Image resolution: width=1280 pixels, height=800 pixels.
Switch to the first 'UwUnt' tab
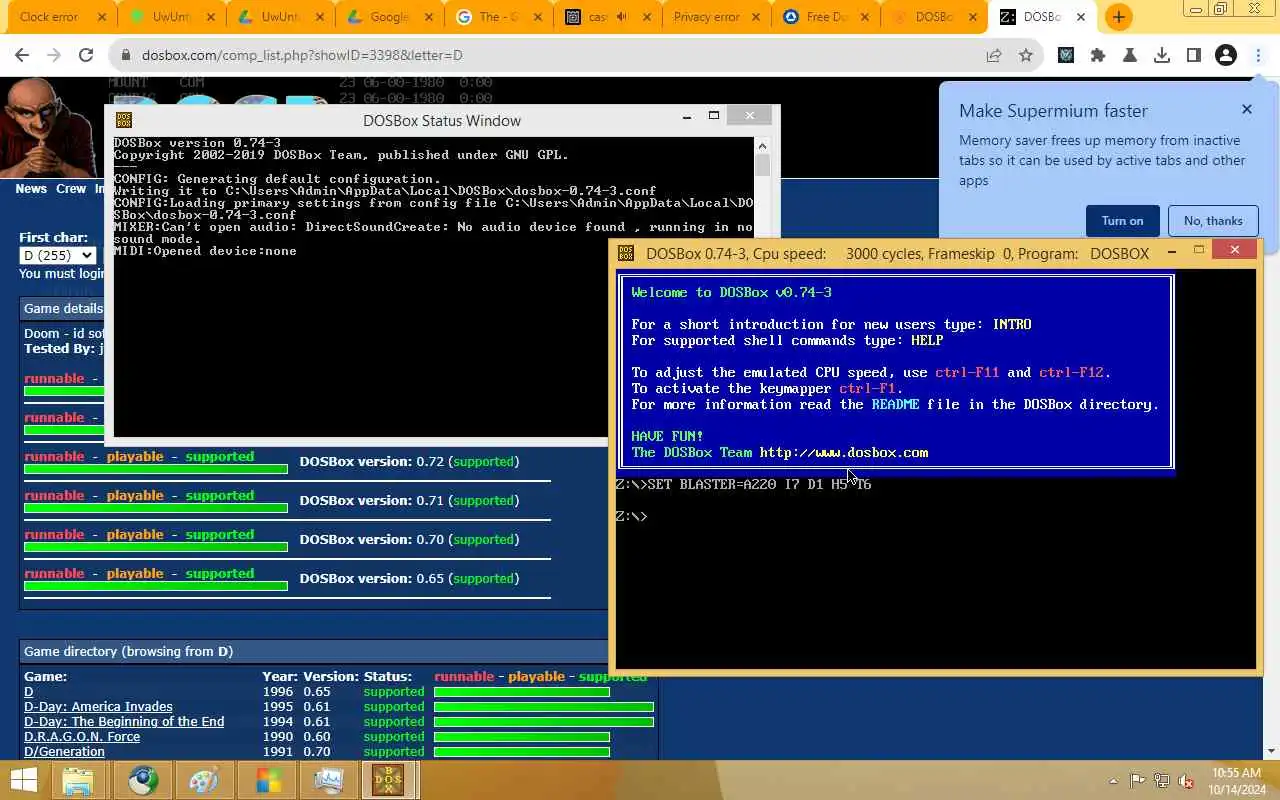click(x=172, y=17)
